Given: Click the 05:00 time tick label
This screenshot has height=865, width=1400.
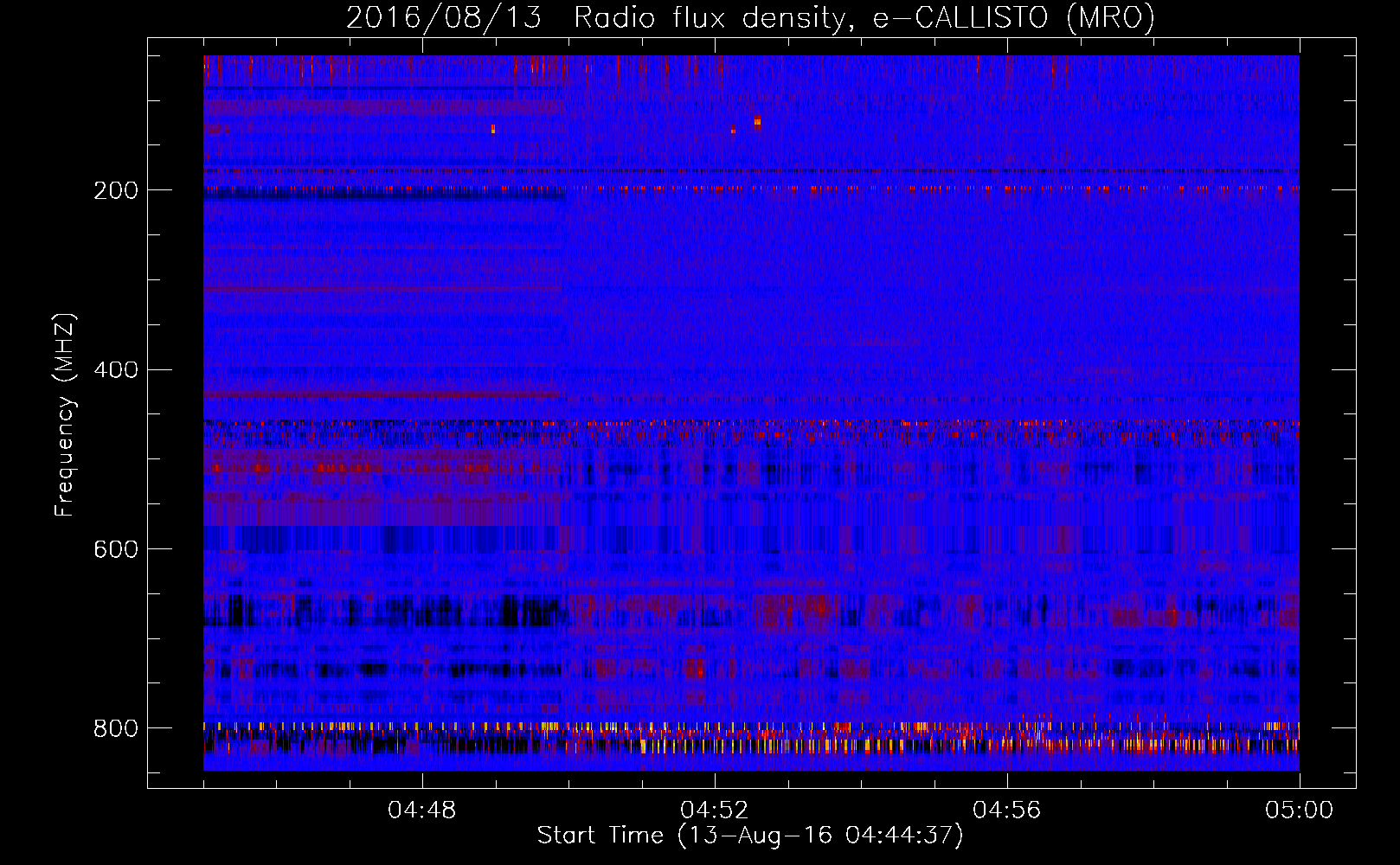Looking at the screenshot, I should 1300,811.
